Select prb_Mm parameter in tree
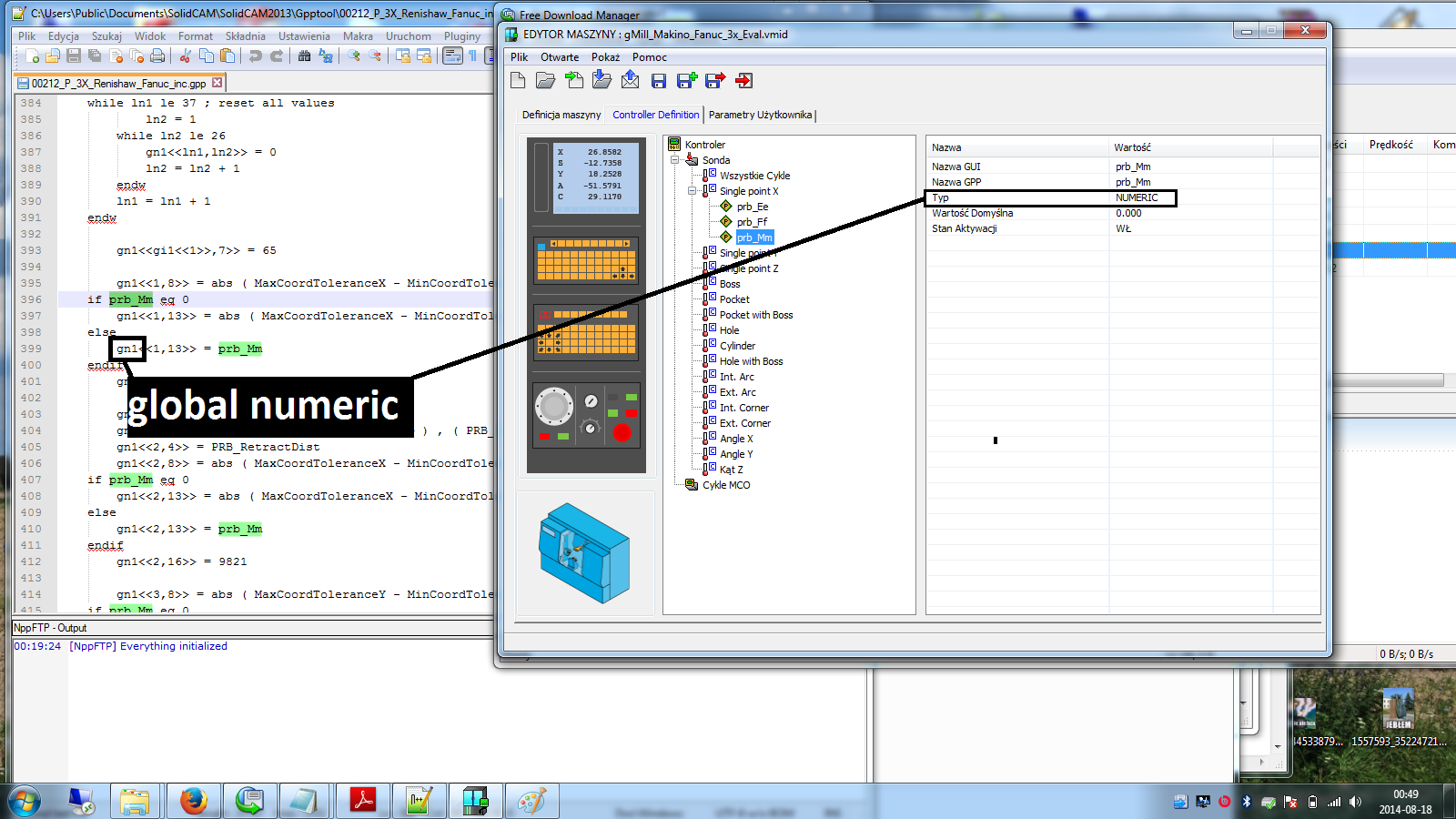Image resolution: width=1456 pixels, height=819 pixels. point(754,238)
